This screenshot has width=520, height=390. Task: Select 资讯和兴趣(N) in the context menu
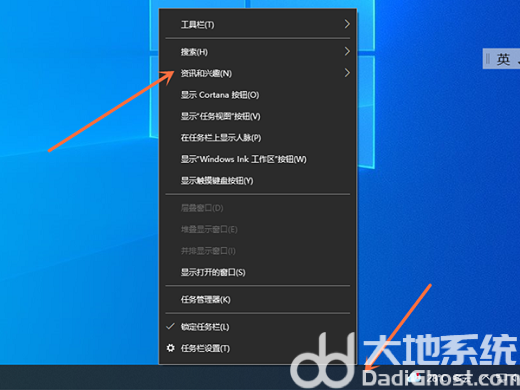pos(257,73)
